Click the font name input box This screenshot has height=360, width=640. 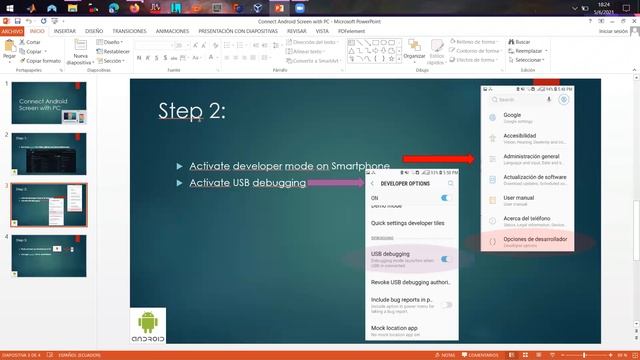coord(153,45)
